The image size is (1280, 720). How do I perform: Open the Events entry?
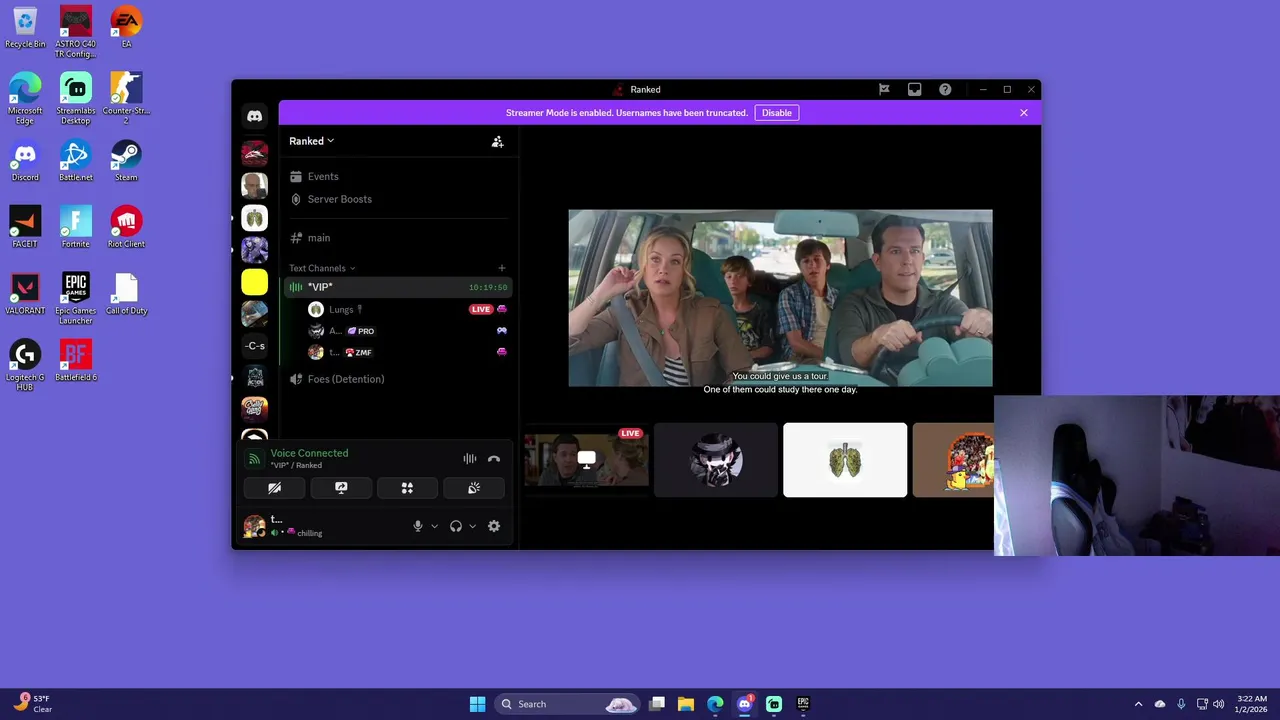click(x=323, y=176)
